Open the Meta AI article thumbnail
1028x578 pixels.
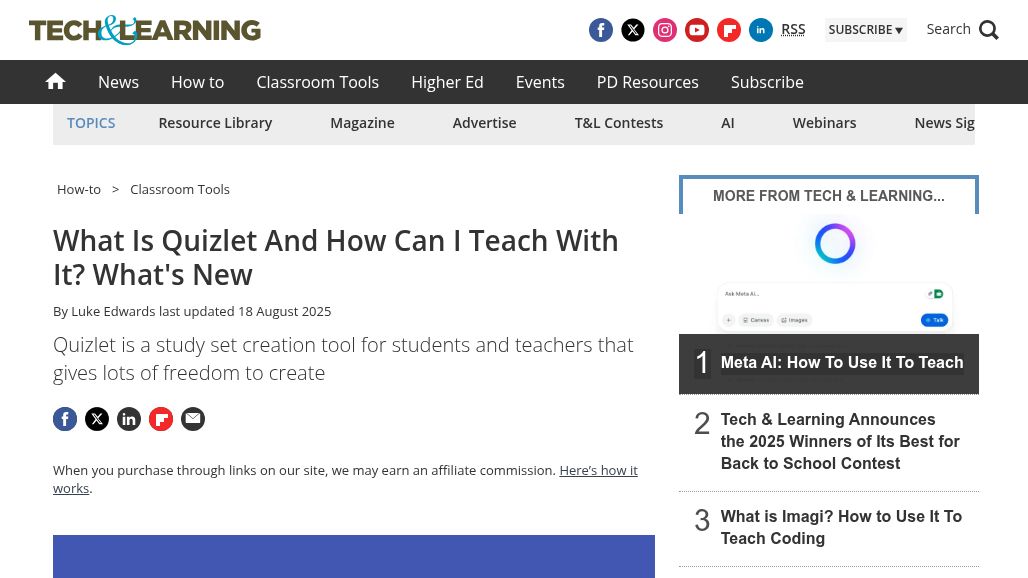[828, 275]
